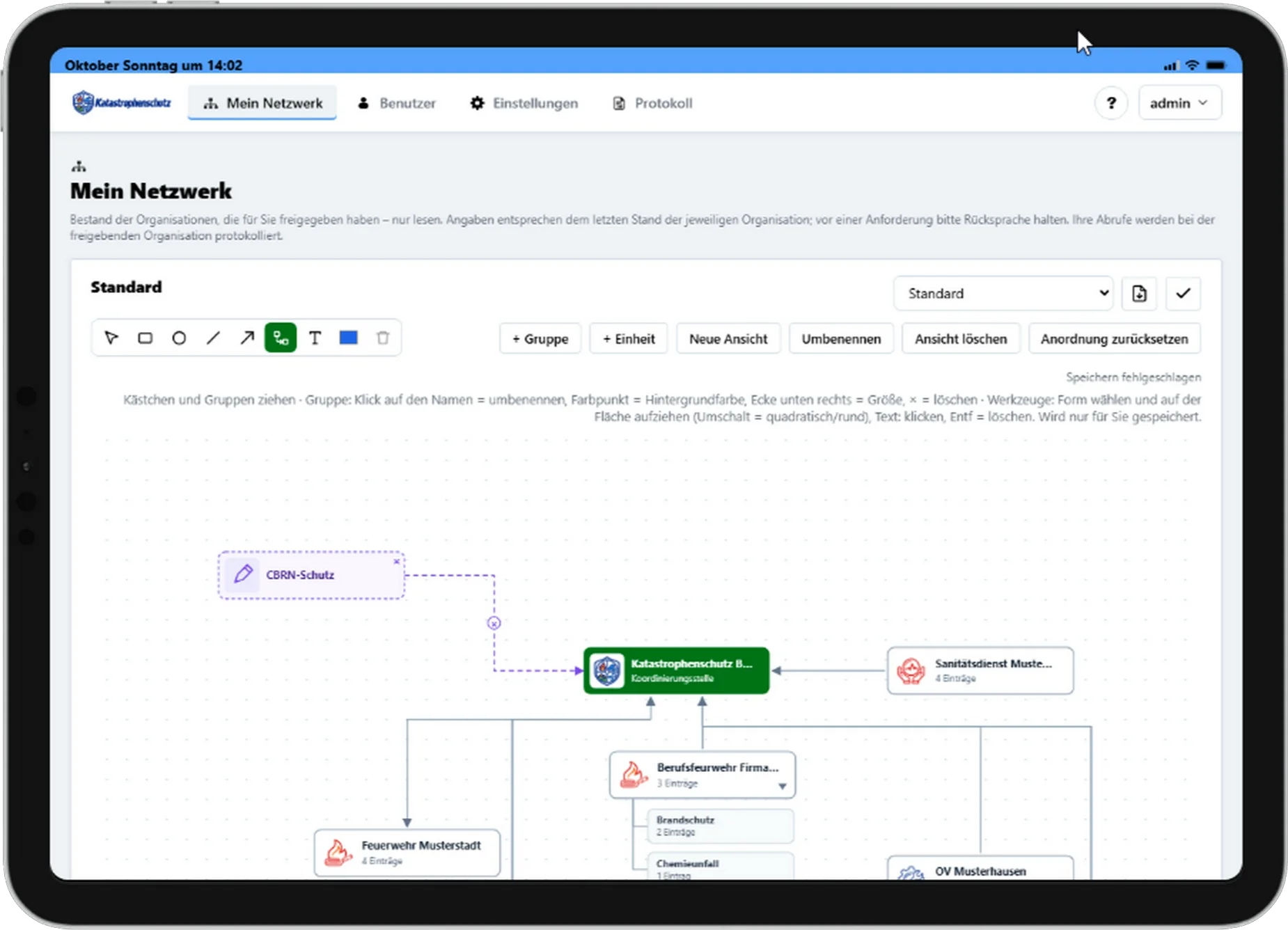Click the Berufsfeuerwehr flame icon
Viewport: 1288px width, 930px height.
click(634, 775)
